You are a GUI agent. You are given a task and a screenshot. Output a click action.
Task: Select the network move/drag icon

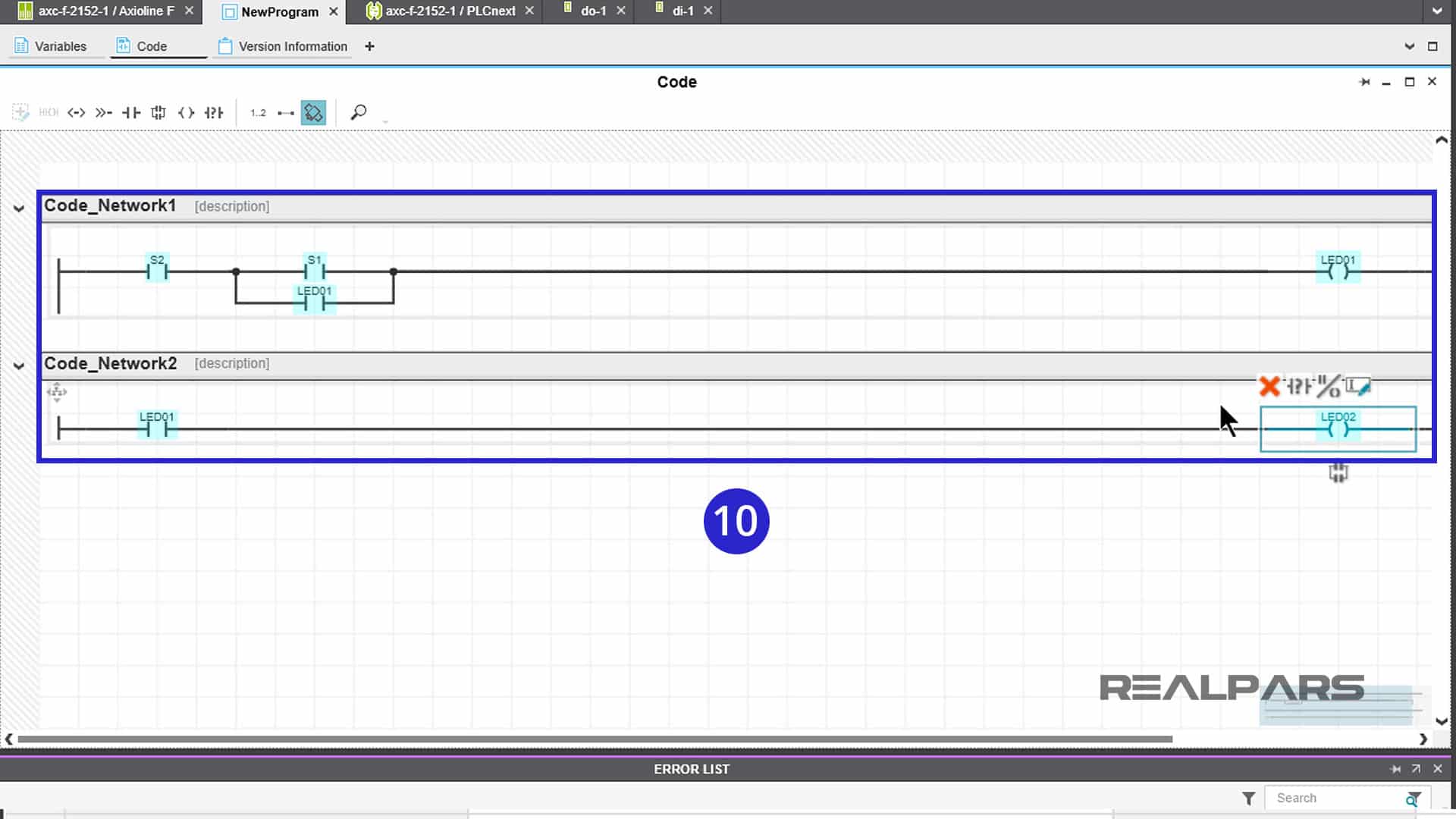coord(56,391)
